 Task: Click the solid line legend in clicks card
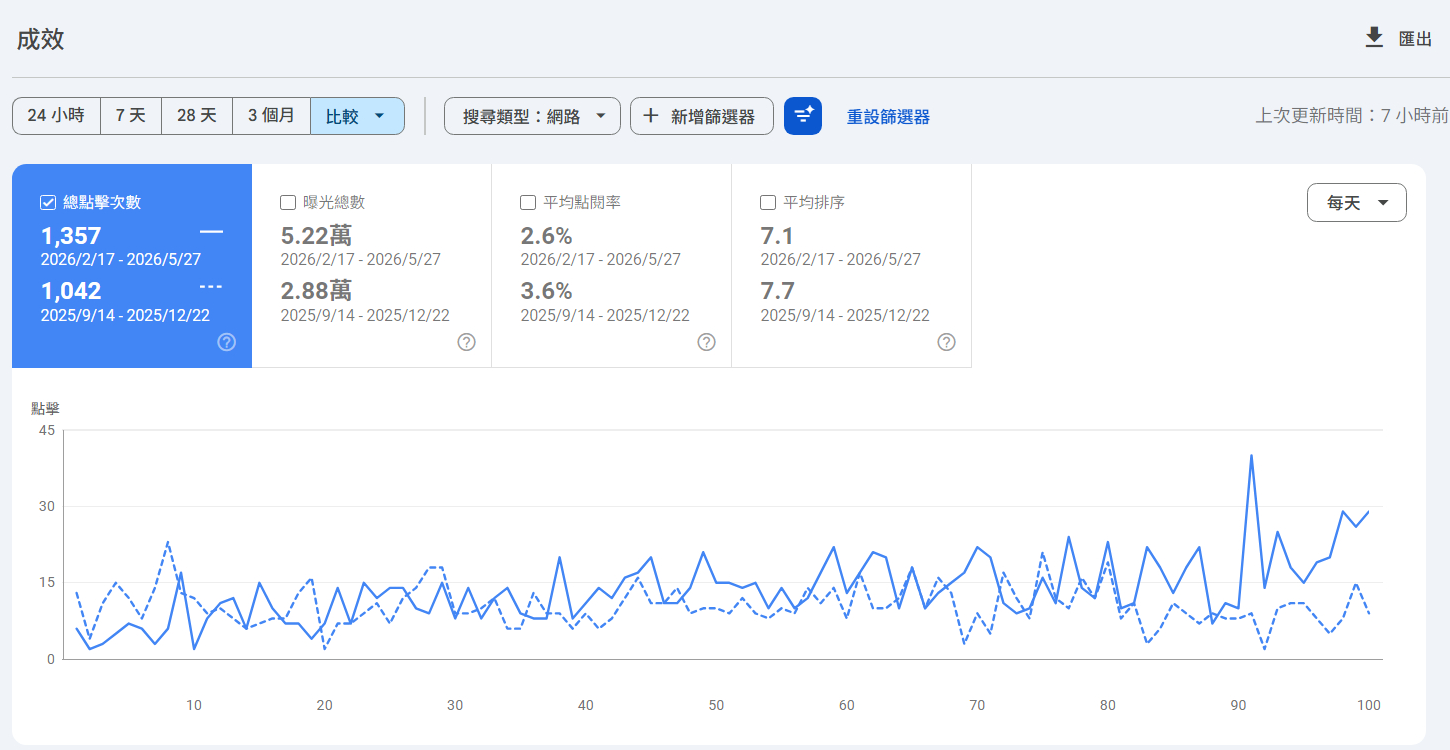pyautogui.click(x=211, y=232)
